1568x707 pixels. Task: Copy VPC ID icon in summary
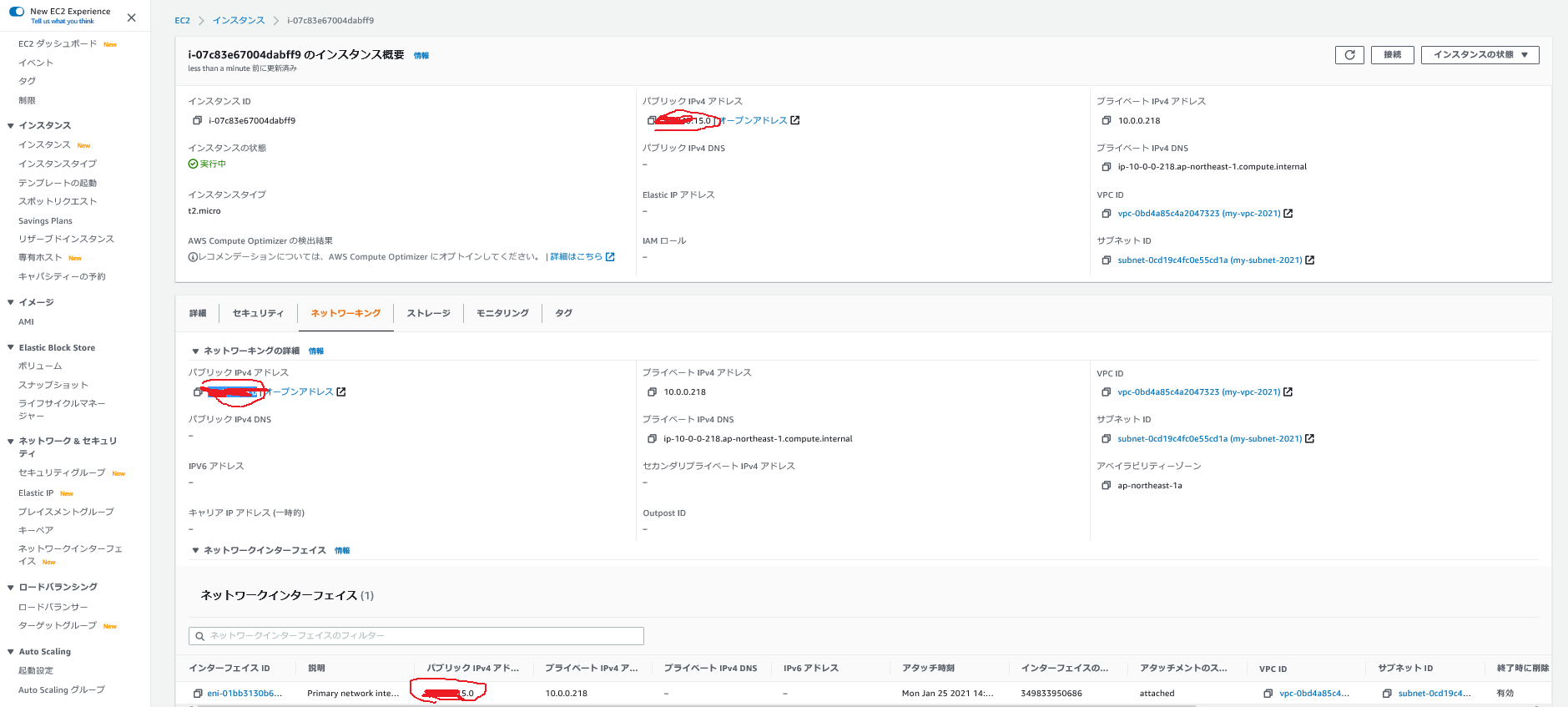(1107, 214)
